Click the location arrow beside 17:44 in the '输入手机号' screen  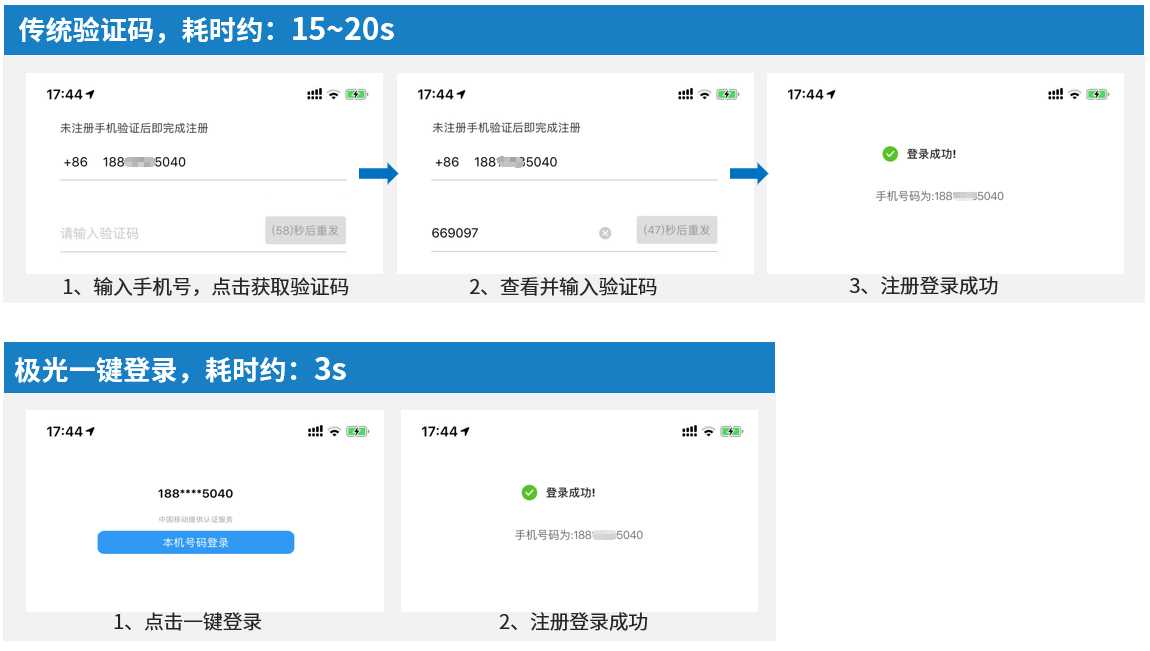[90, 94]
